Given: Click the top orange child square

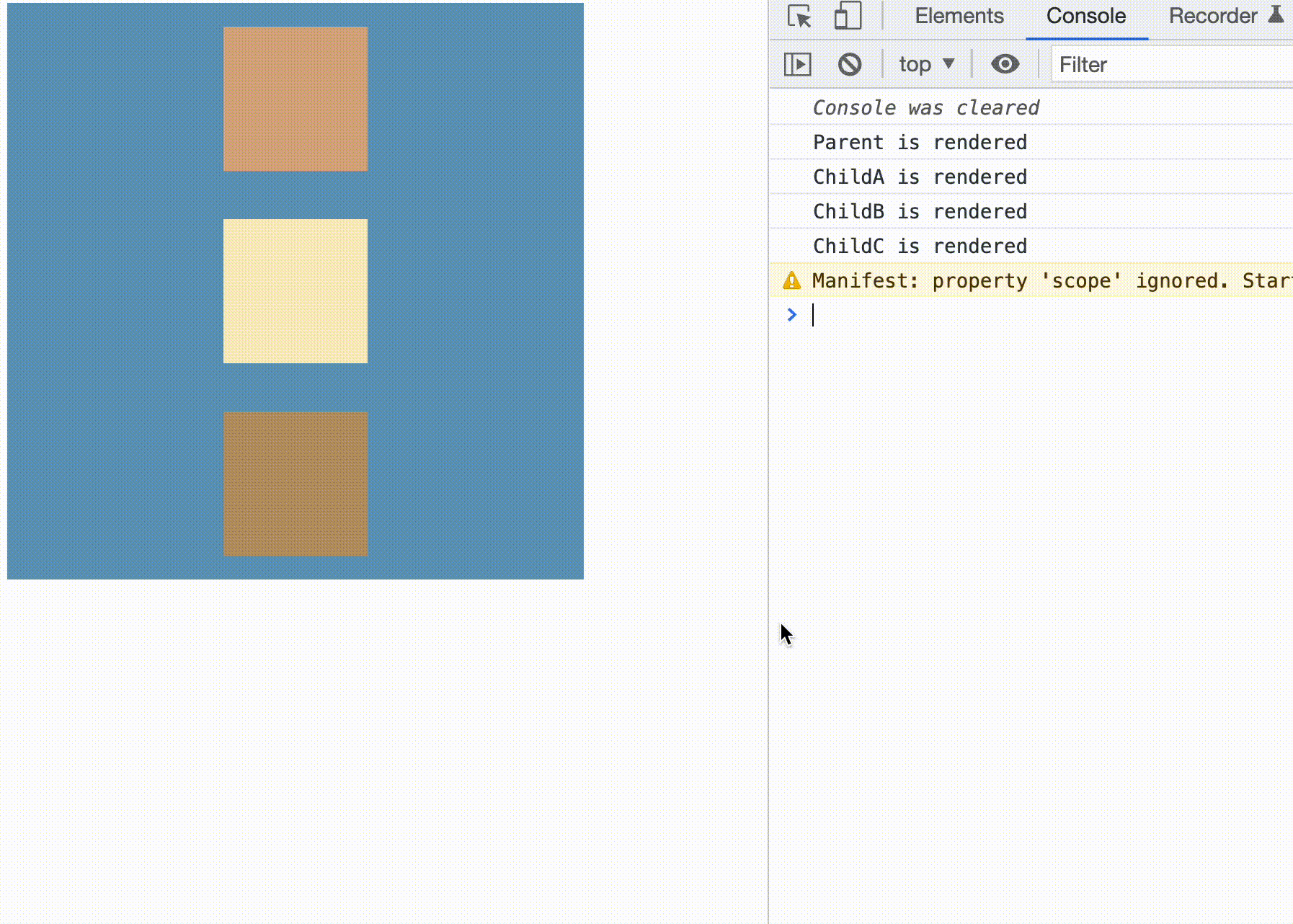Looking at the screenshot, I should [296, 99].
